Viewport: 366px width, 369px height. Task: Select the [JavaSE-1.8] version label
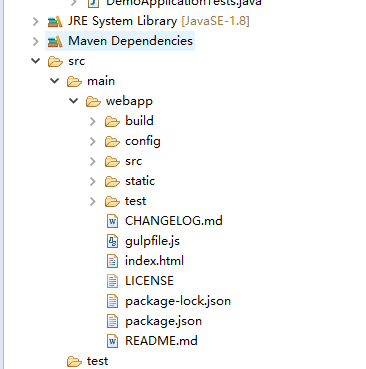pos(215,21)
